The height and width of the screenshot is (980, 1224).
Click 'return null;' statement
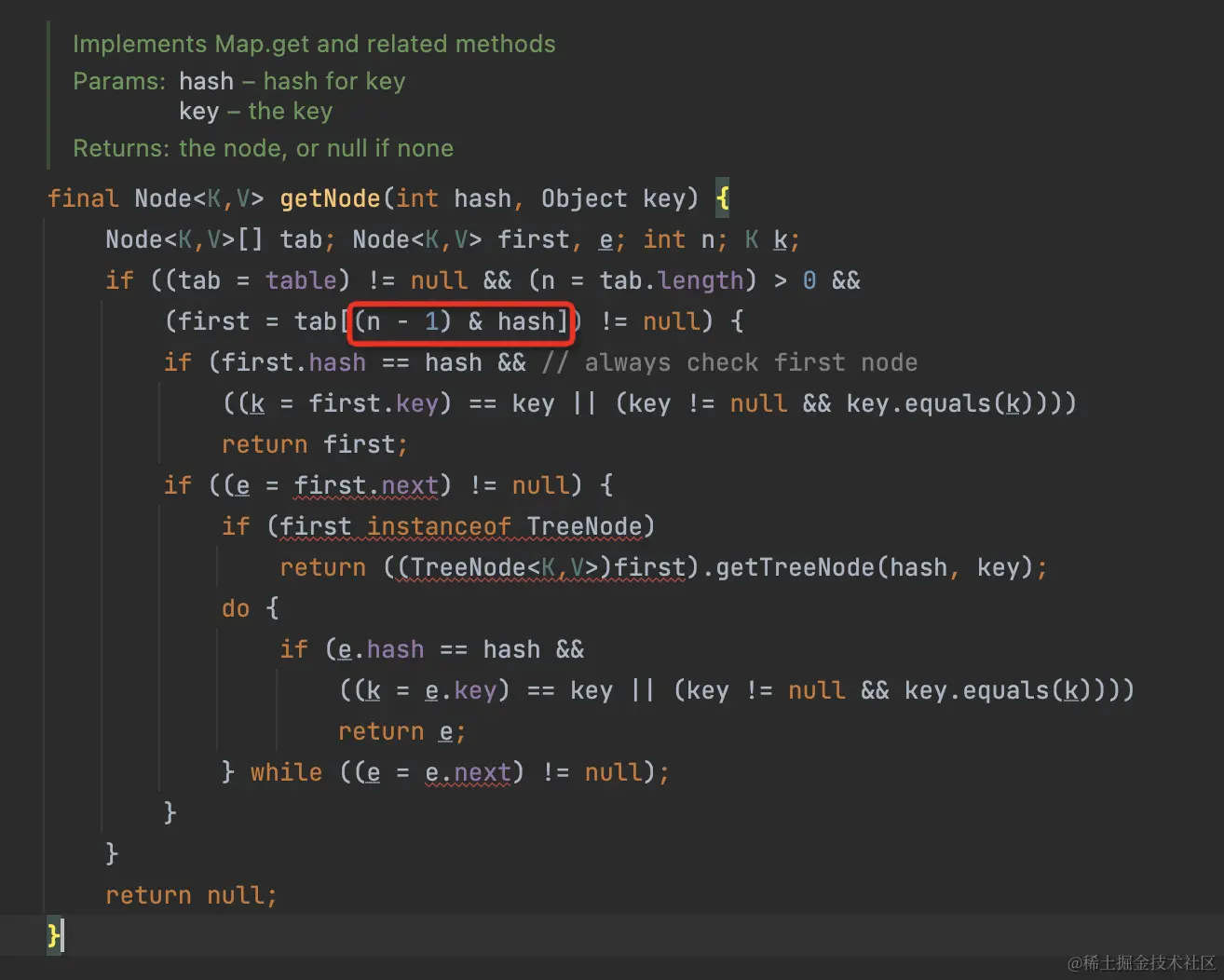(x=191, y=895)
